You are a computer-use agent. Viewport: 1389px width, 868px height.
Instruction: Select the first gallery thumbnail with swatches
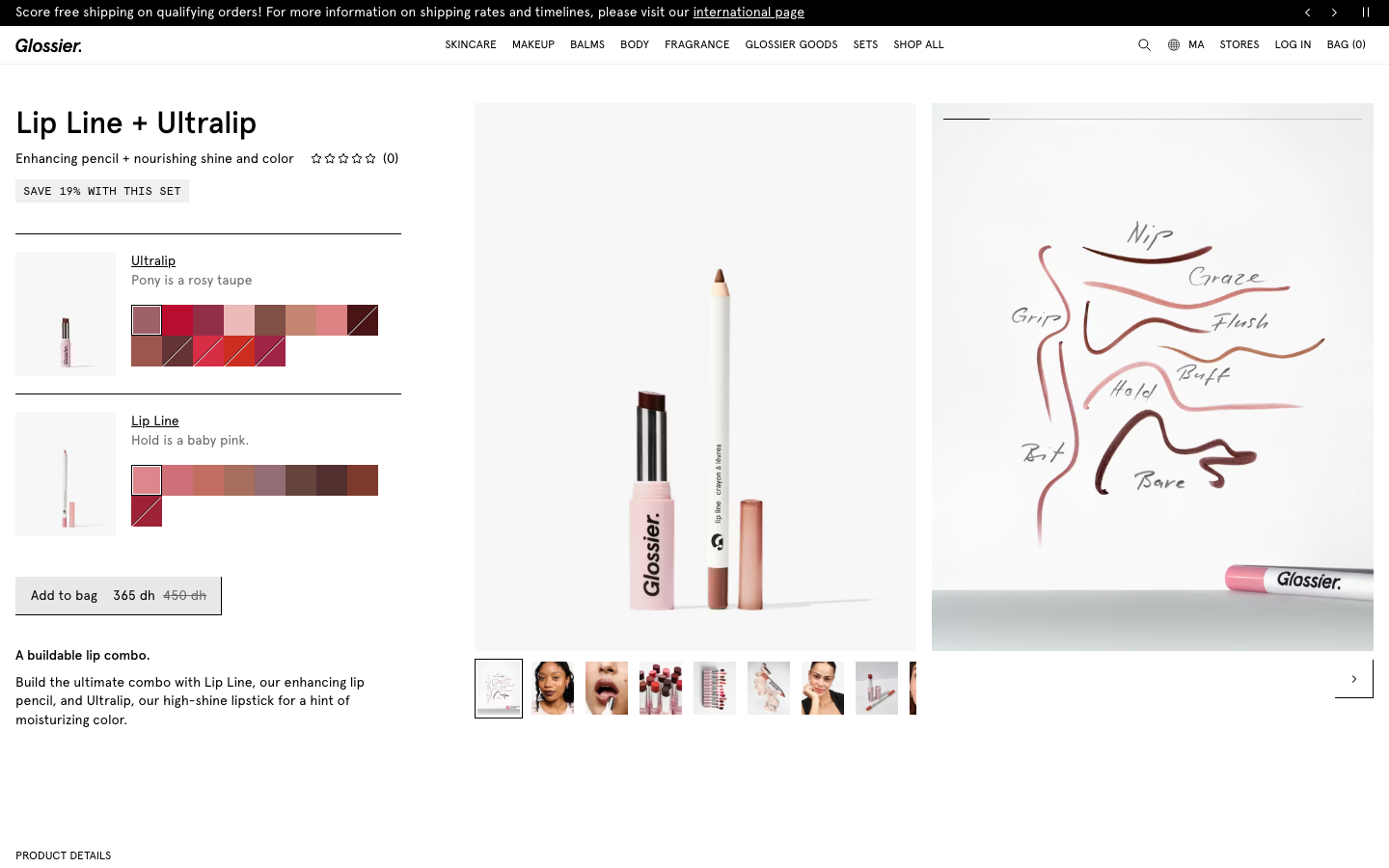(499, 689)
